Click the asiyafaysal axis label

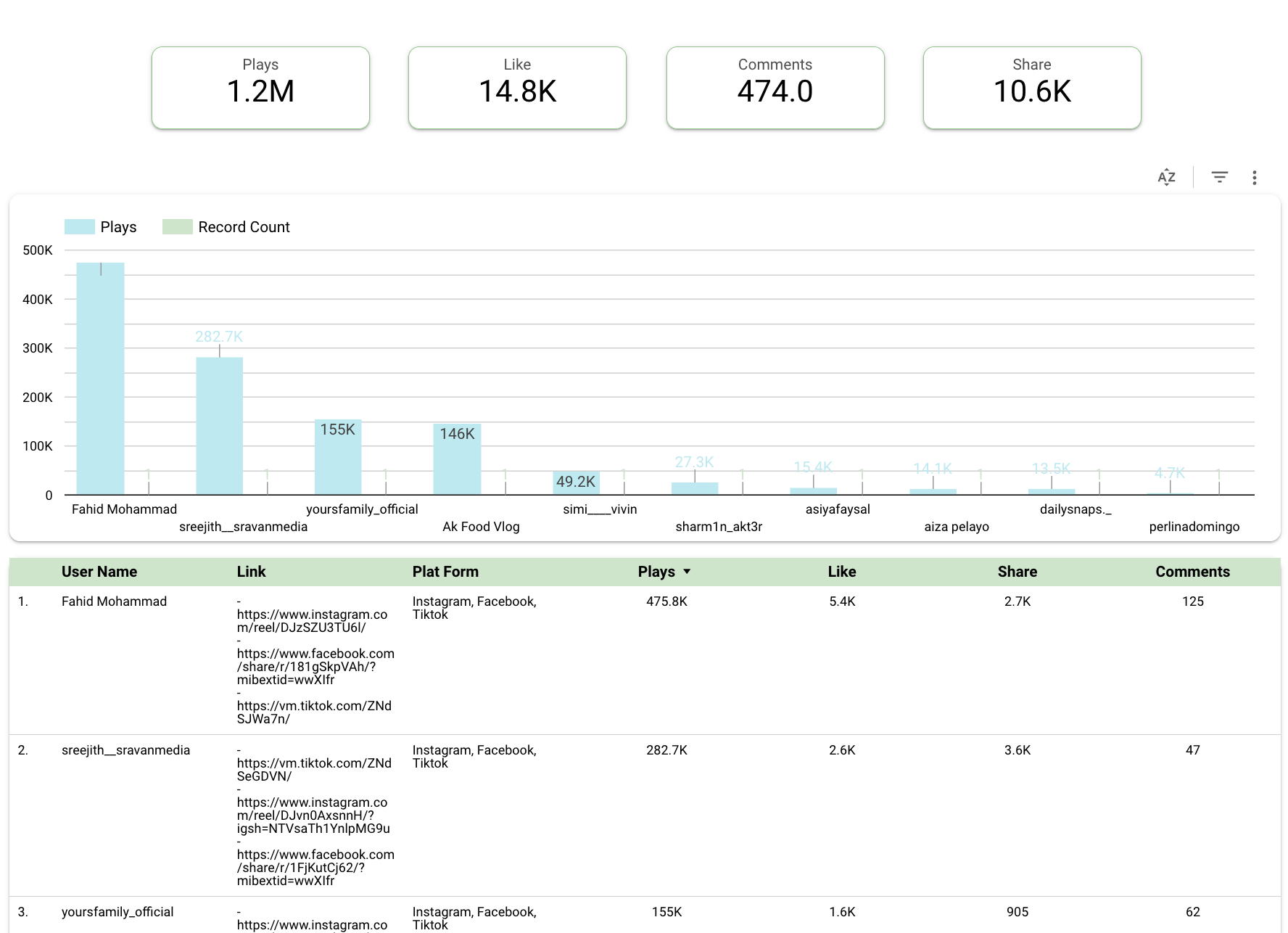click(x=838, y=509)
